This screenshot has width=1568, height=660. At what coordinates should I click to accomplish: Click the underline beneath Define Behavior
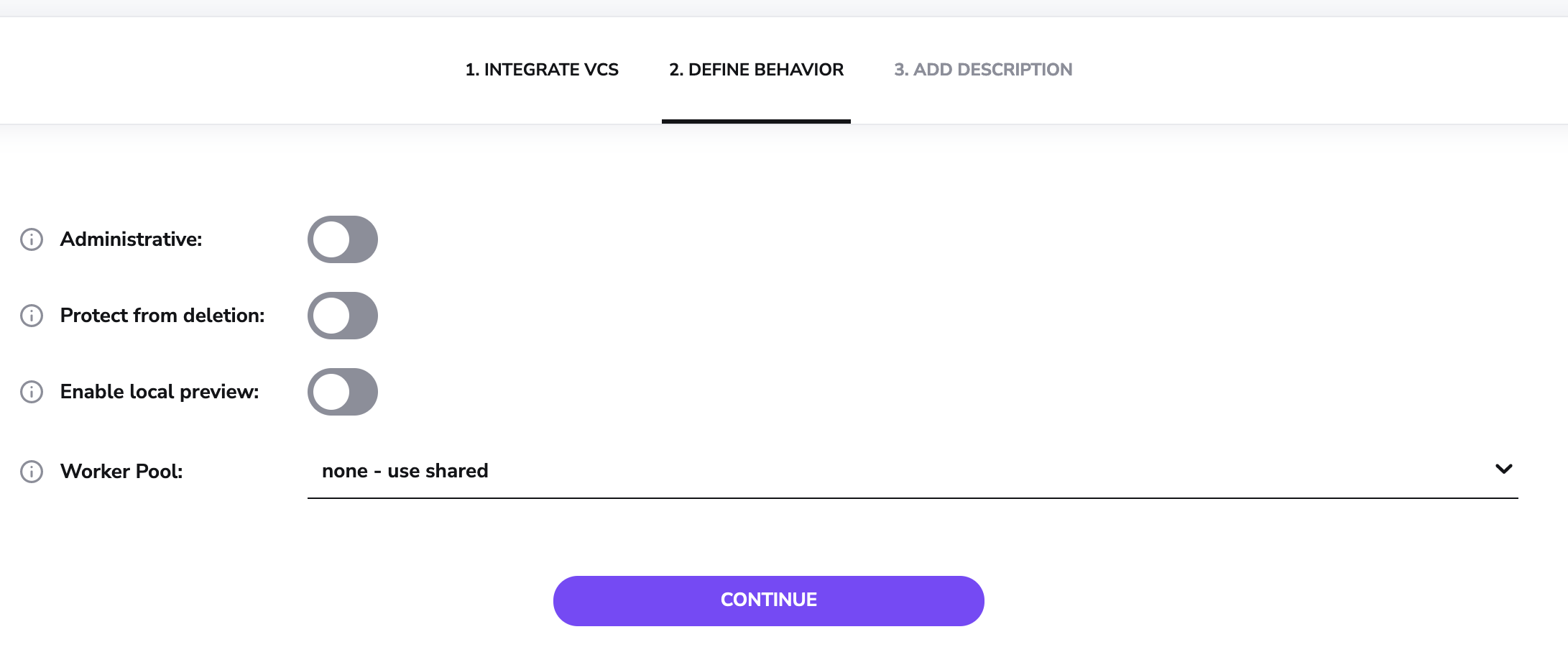[756, 122]
